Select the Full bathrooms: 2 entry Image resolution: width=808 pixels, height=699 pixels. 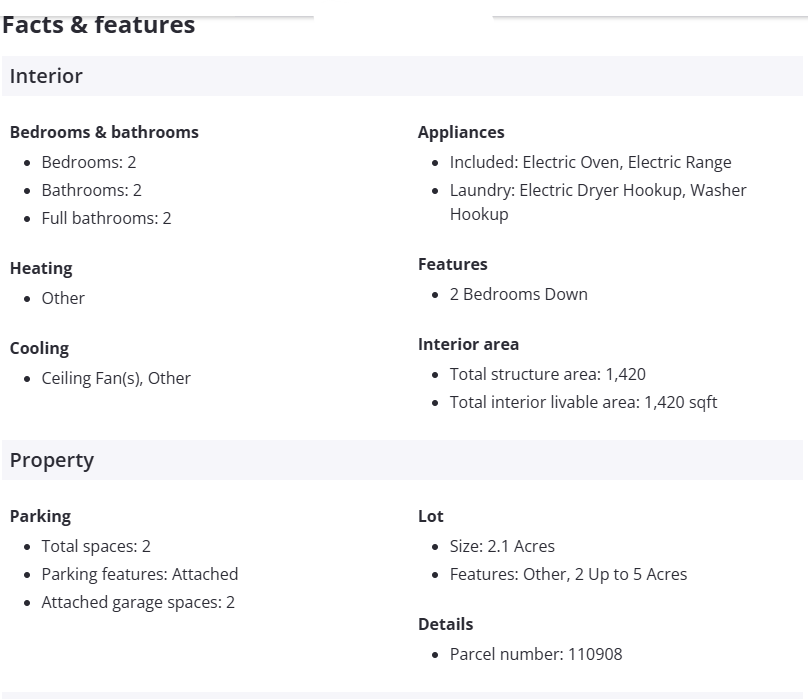coord(106,218)
